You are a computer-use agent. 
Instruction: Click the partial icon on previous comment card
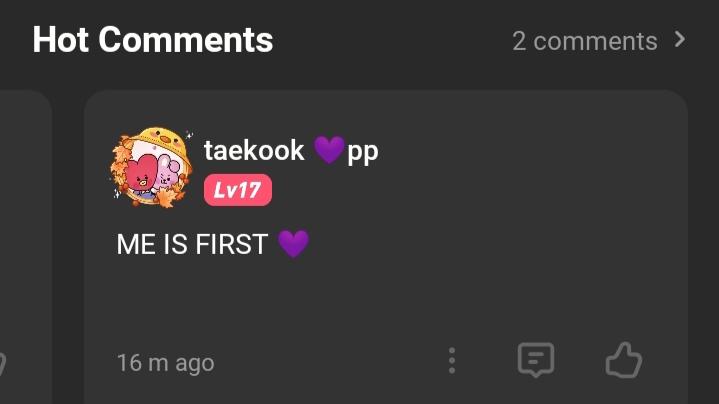click(2, 364)
